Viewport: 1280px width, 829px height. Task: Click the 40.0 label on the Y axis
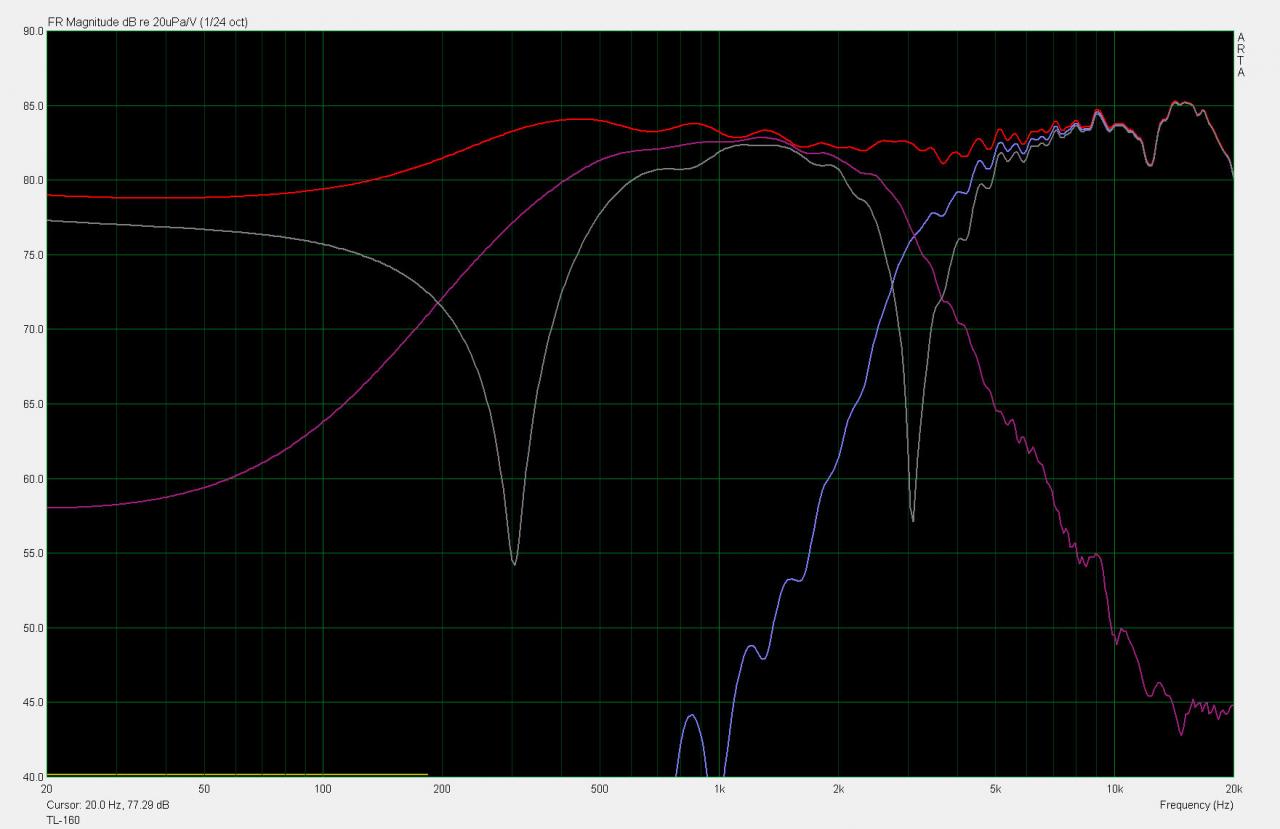(33, 777)
